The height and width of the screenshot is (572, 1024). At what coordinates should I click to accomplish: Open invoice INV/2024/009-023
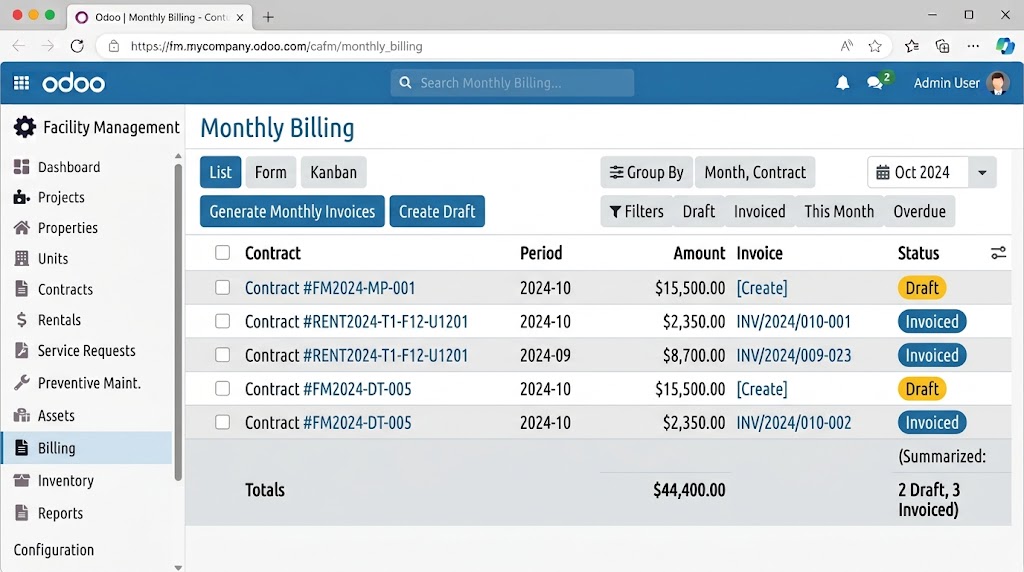pyautogui.click(x=793, y=355)
